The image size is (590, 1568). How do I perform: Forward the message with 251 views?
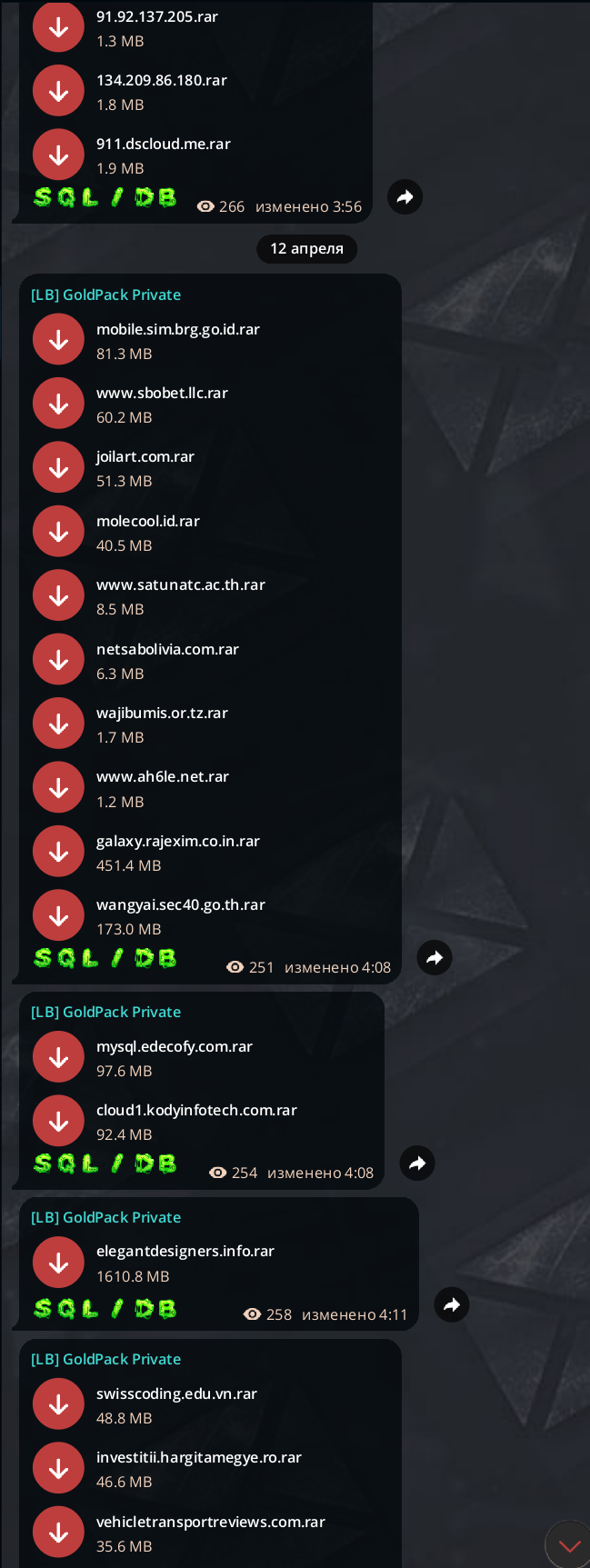(435, 957)
